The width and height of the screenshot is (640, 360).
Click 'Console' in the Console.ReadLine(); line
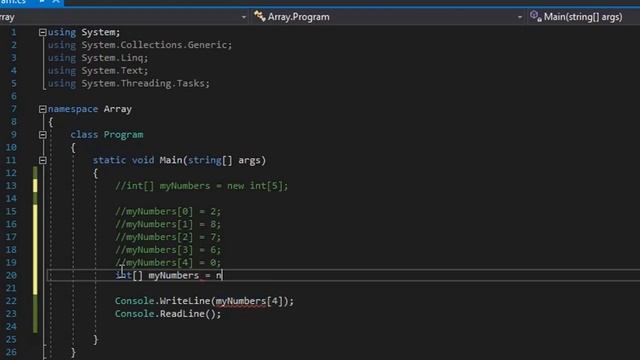tap(135, 314)
